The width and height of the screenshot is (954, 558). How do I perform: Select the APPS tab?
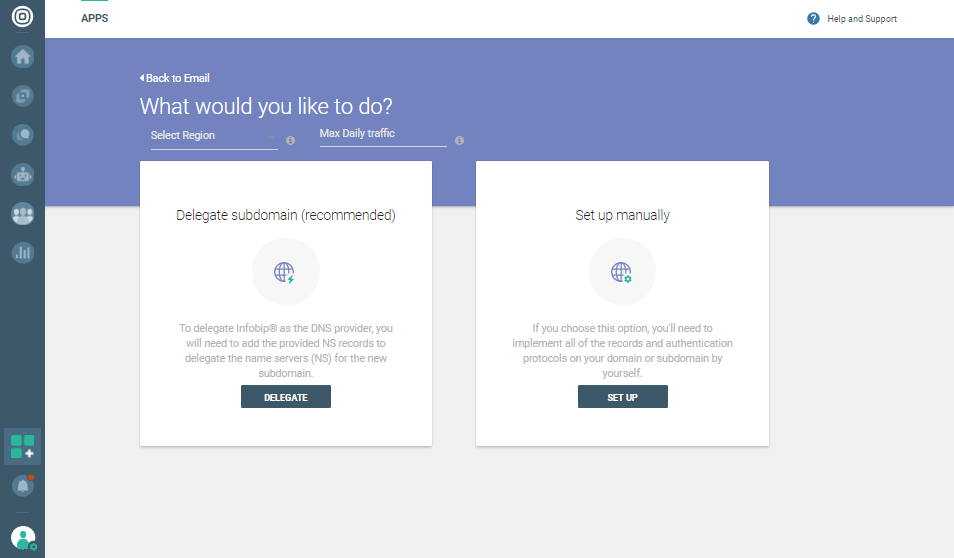coord(95,18)
